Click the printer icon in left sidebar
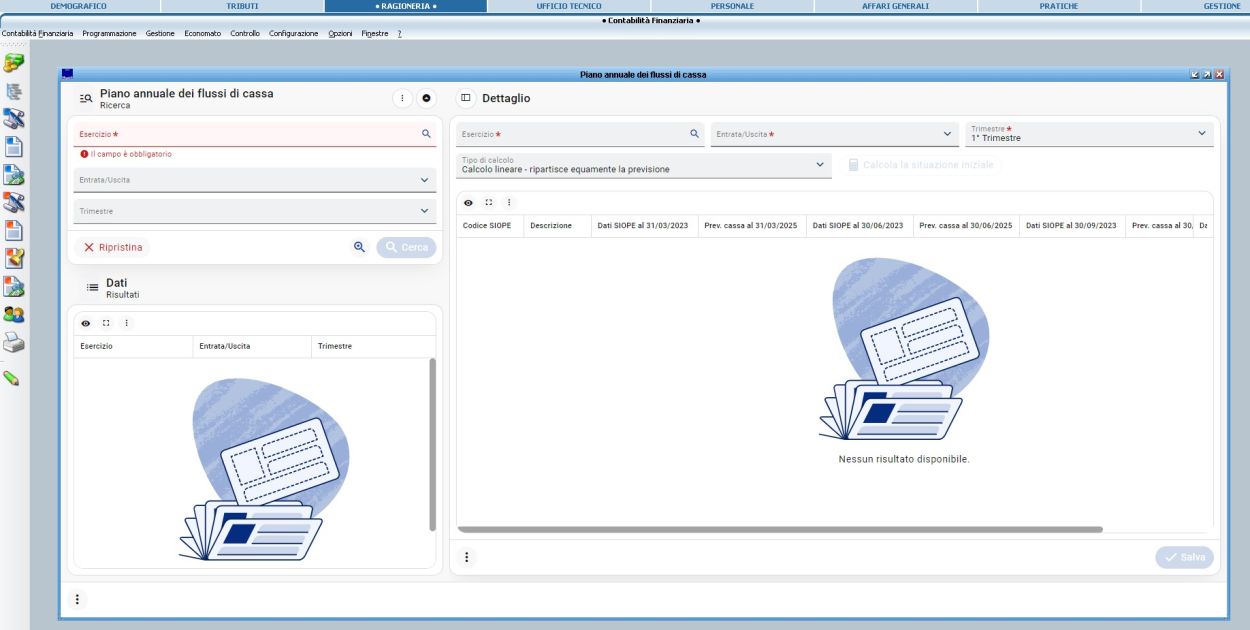 13,343
